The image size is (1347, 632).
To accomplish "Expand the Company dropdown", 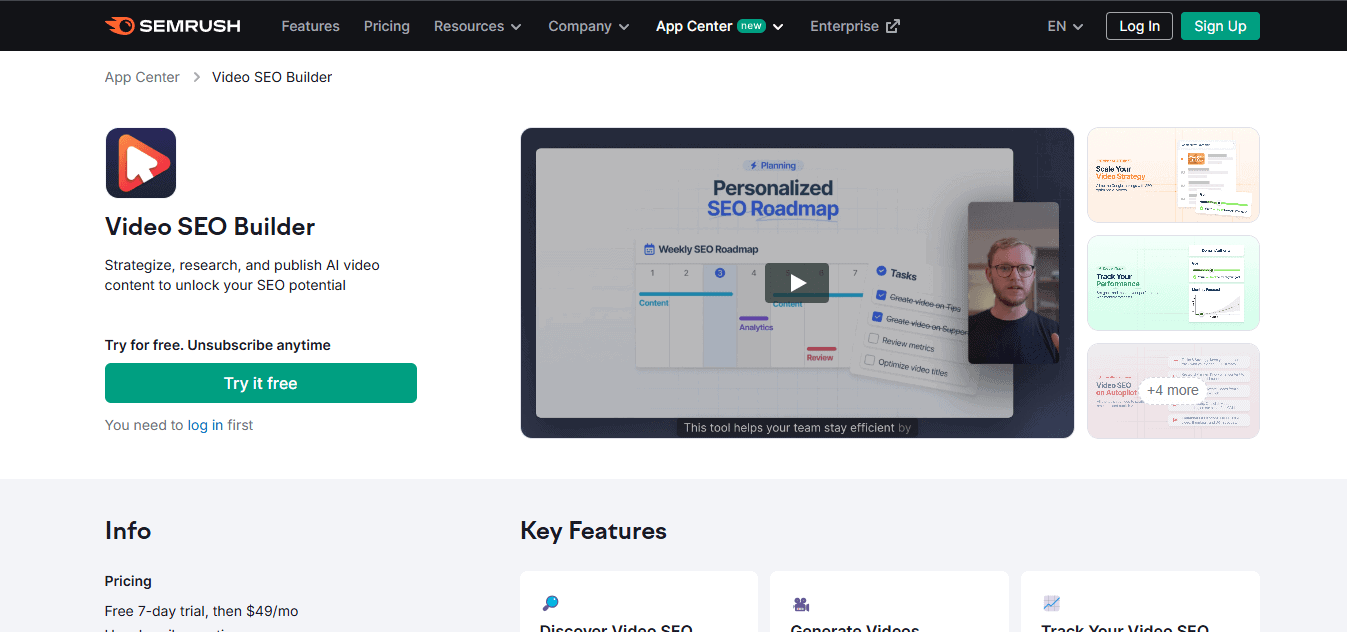I will click(x=589, y=26).
